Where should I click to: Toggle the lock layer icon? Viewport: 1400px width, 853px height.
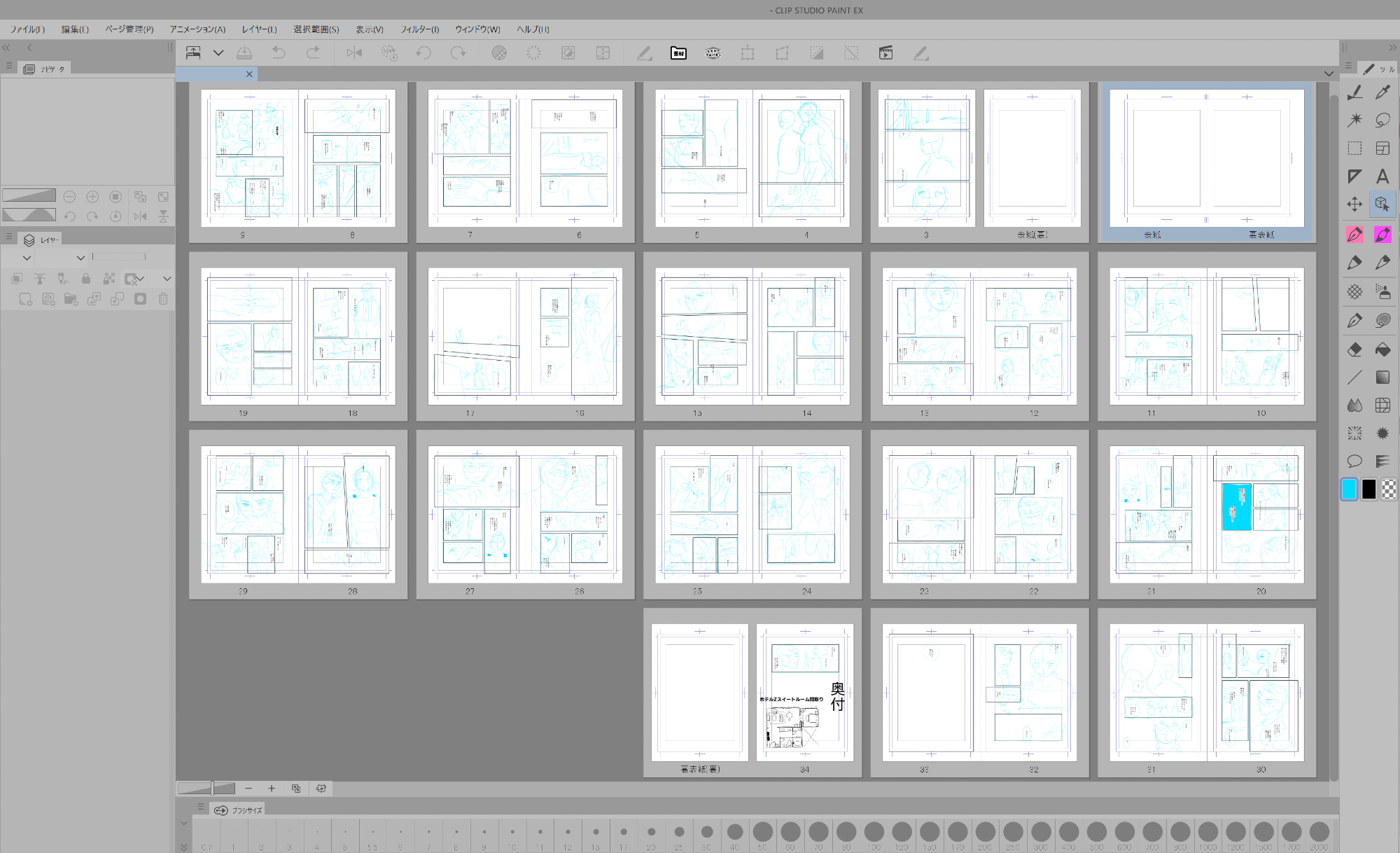coord(86,279)
